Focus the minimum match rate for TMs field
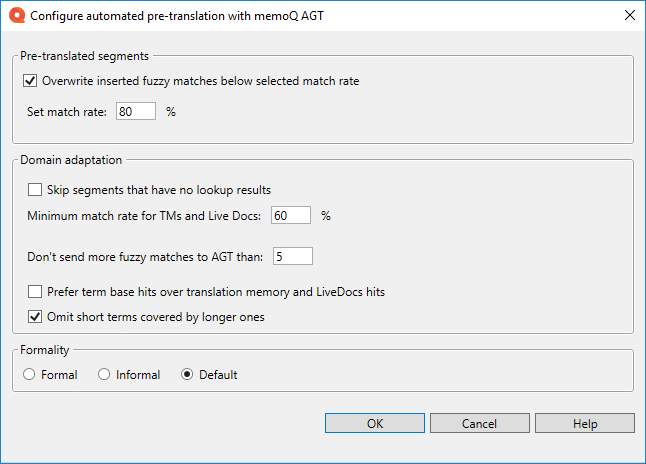Screen dimensions: 646x464 coord(292,215)
